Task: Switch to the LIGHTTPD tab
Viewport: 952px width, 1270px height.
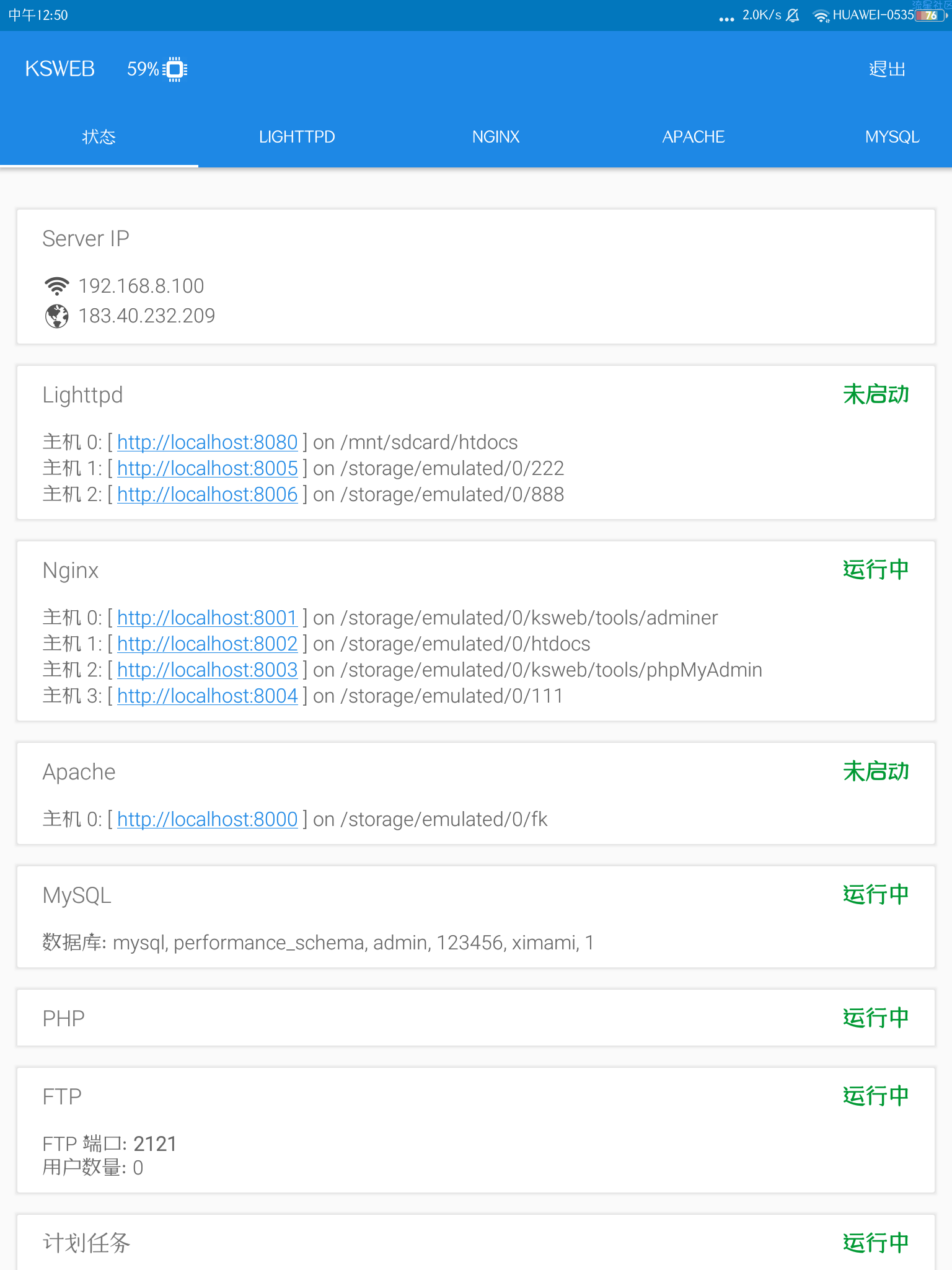Action: pos(297,137)
